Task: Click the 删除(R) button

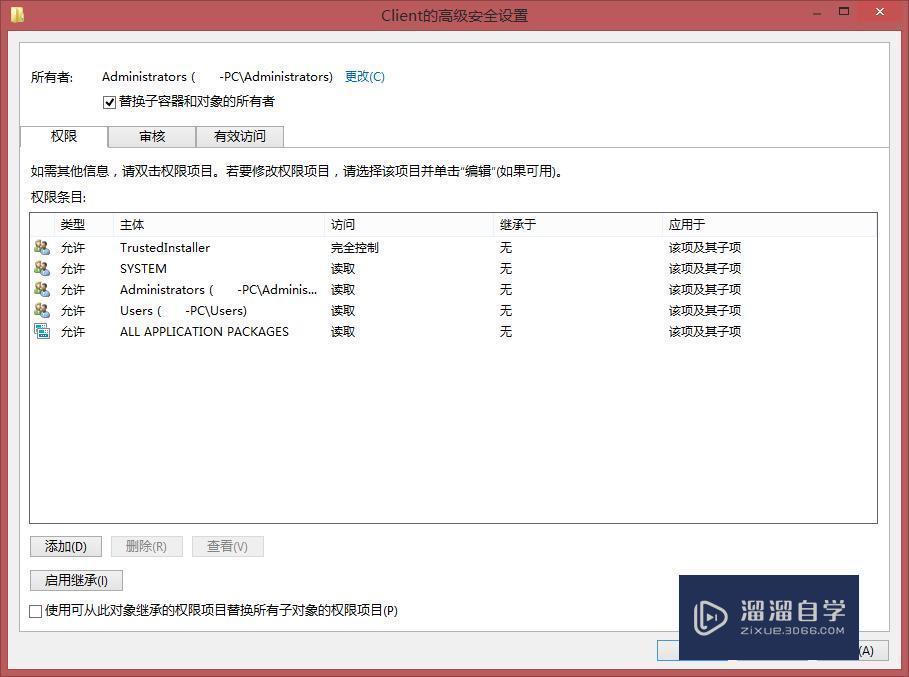Action: [x=147, y=546]
